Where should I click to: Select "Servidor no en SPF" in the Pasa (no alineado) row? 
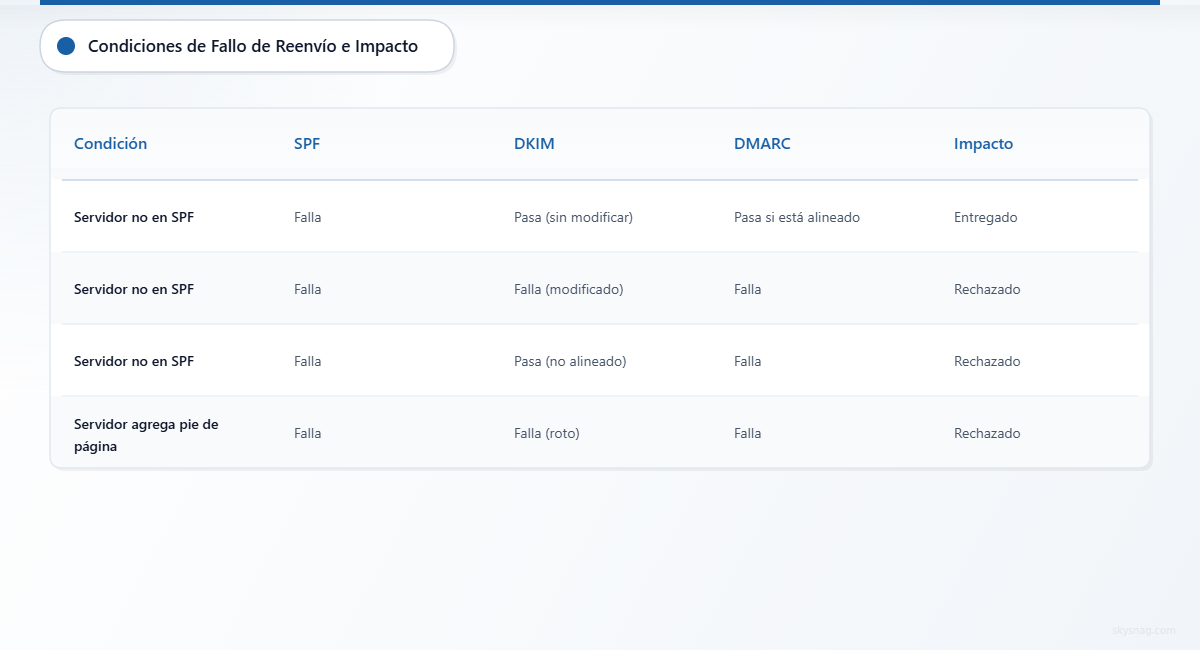coord(134,361)
